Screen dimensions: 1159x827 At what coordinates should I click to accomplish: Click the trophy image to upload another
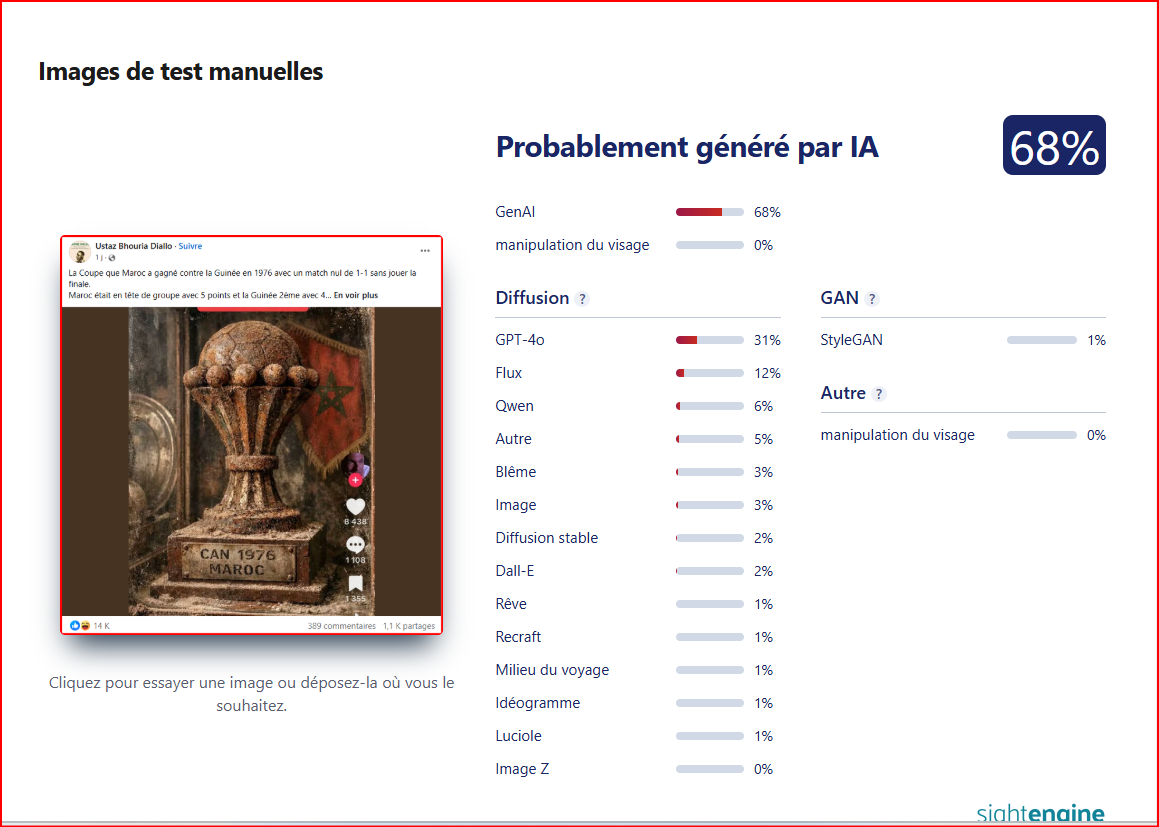coord(250,460)
